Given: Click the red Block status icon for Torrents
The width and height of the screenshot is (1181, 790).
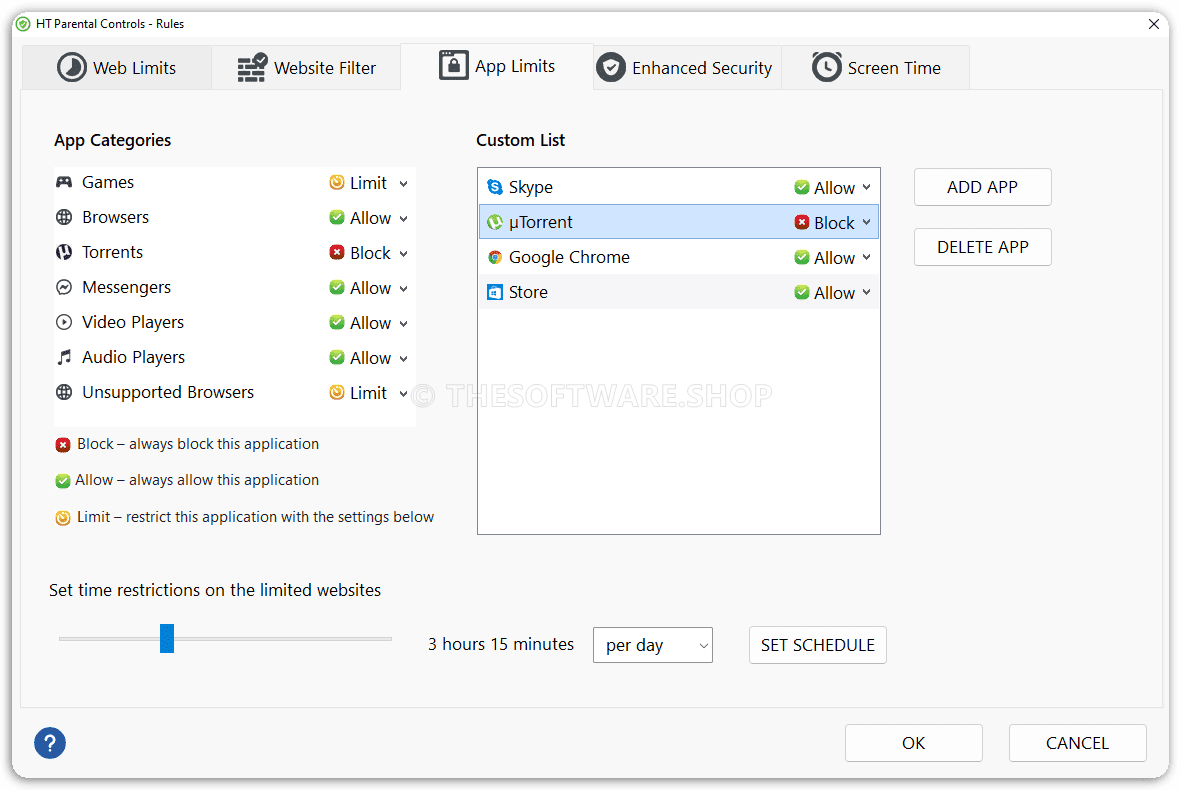Looking at the screenshot, I should 337,252.
